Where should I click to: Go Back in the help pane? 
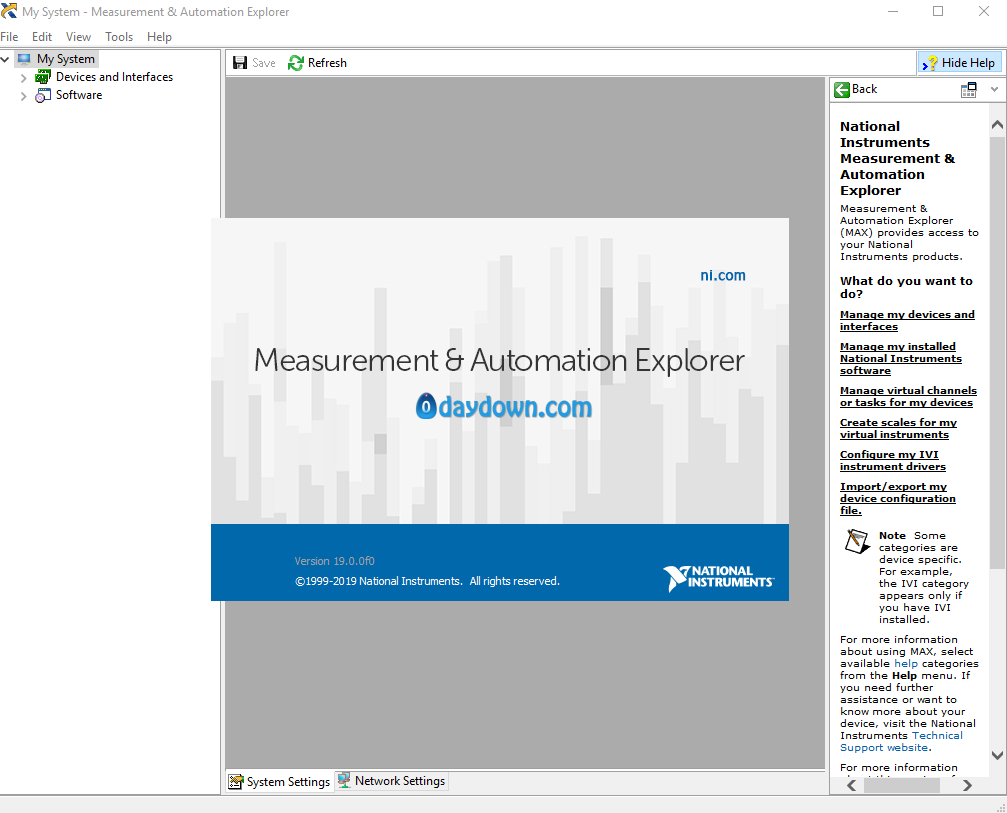pos(855,89)
